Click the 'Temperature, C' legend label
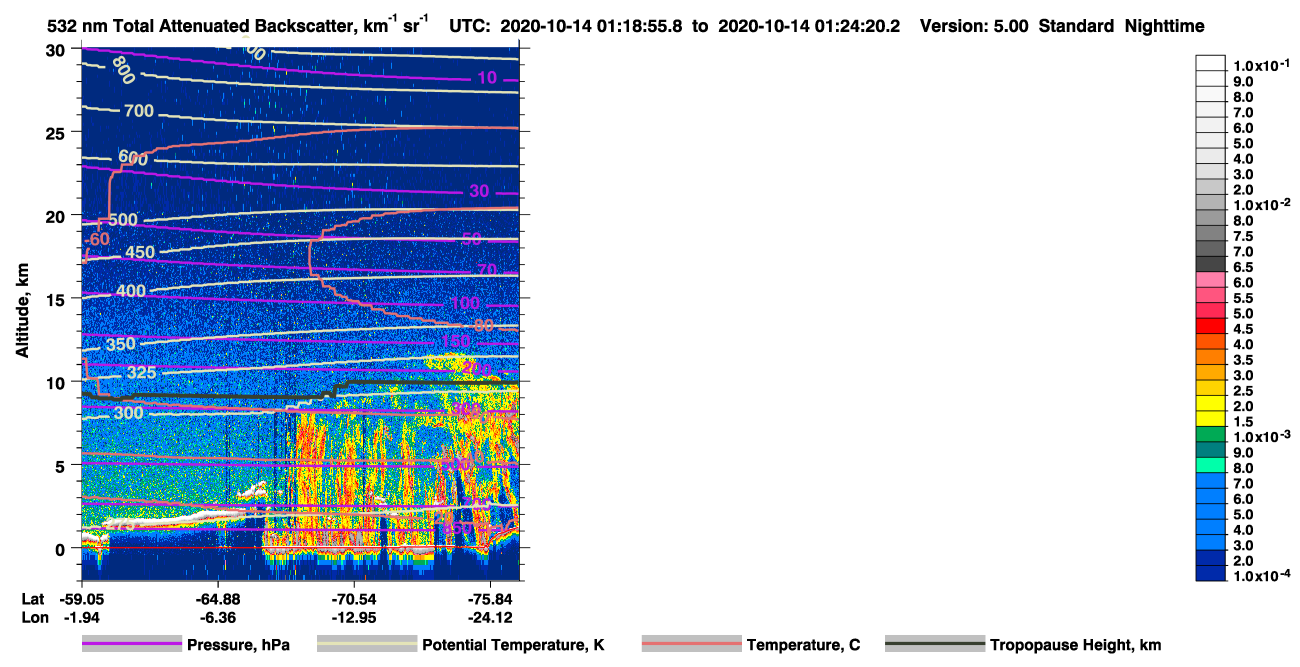 (x=803, y=645)
